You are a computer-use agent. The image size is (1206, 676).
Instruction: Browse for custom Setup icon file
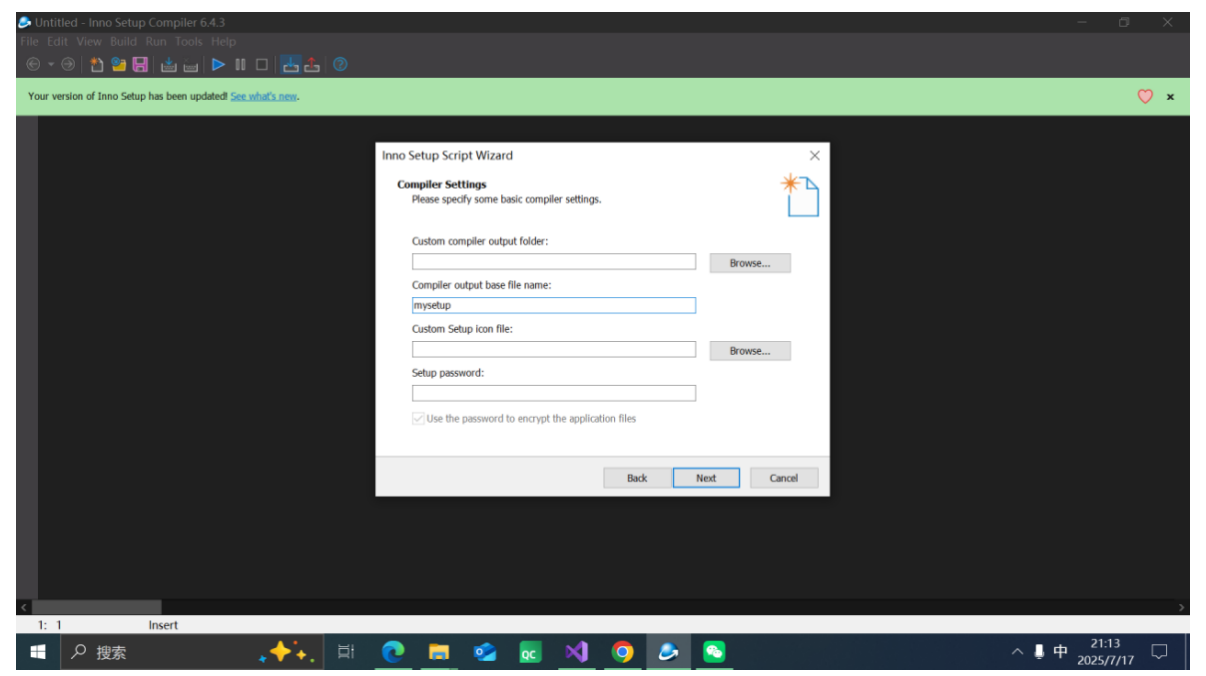(750, 351)
